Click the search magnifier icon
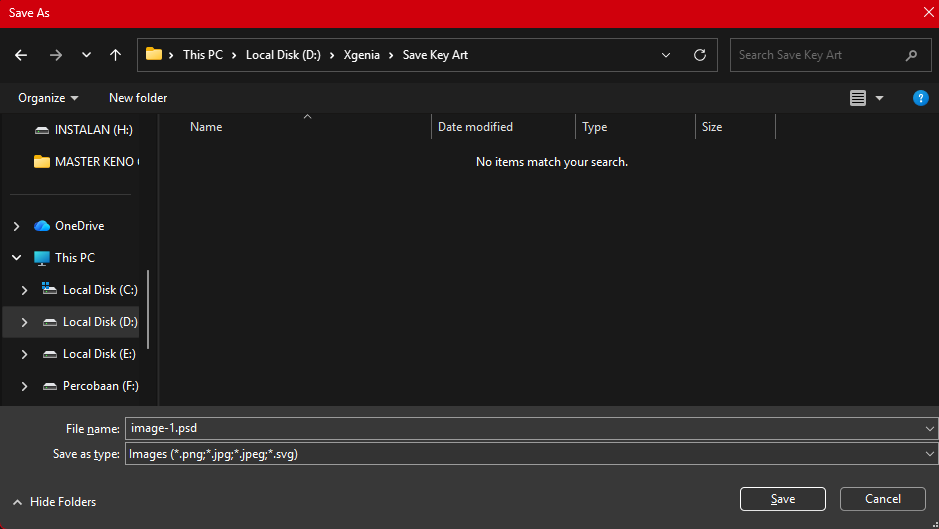The width and height of the screenshot is (939, 529). [911, 55]
